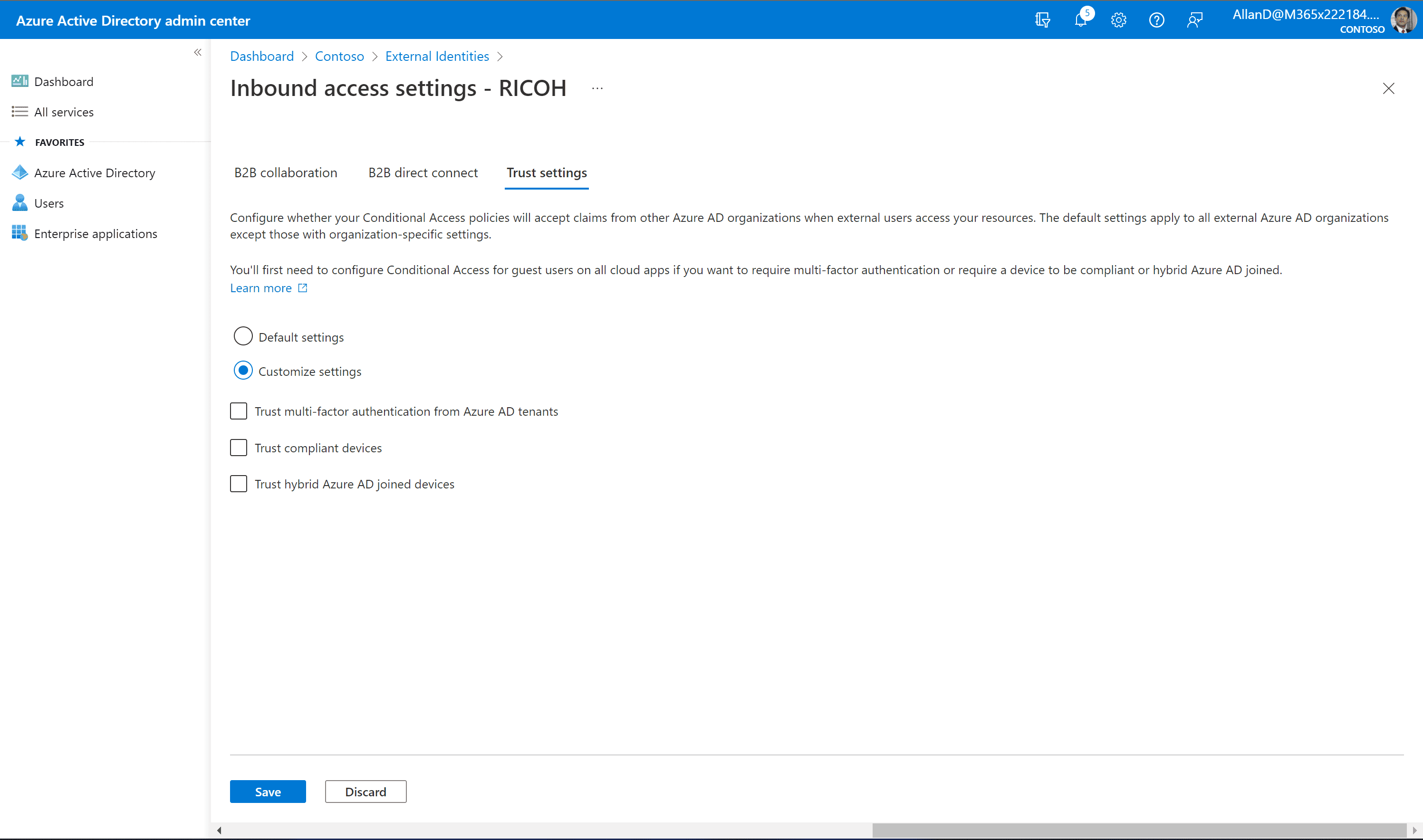This screenshot has height=840, width=1423.
Task: Click the Azure Active Directory diamond icon
Action: (20, 172)
